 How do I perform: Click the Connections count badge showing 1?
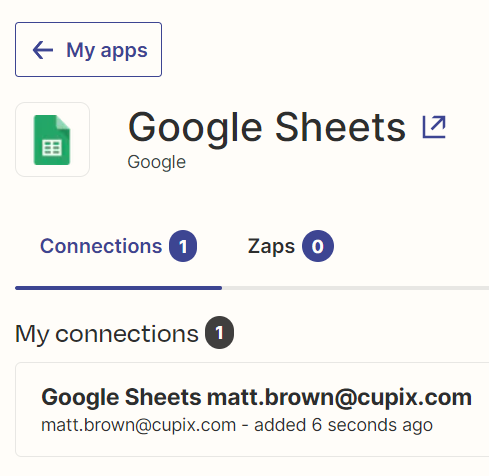(x=183, y=246)
